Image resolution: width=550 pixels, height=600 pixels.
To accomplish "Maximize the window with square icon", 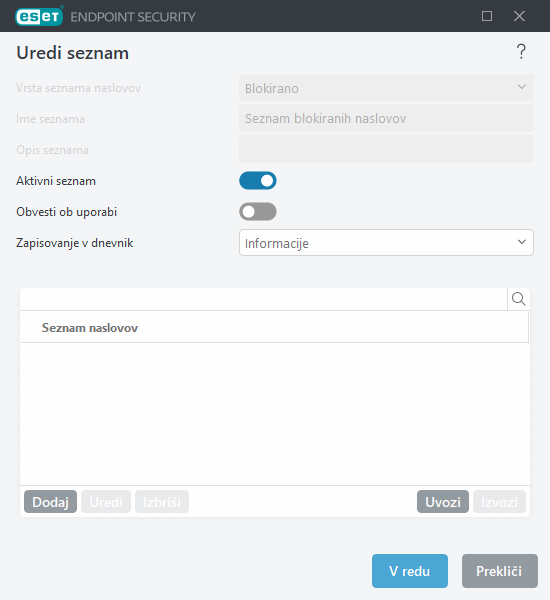I will click(x=487, y=16).
